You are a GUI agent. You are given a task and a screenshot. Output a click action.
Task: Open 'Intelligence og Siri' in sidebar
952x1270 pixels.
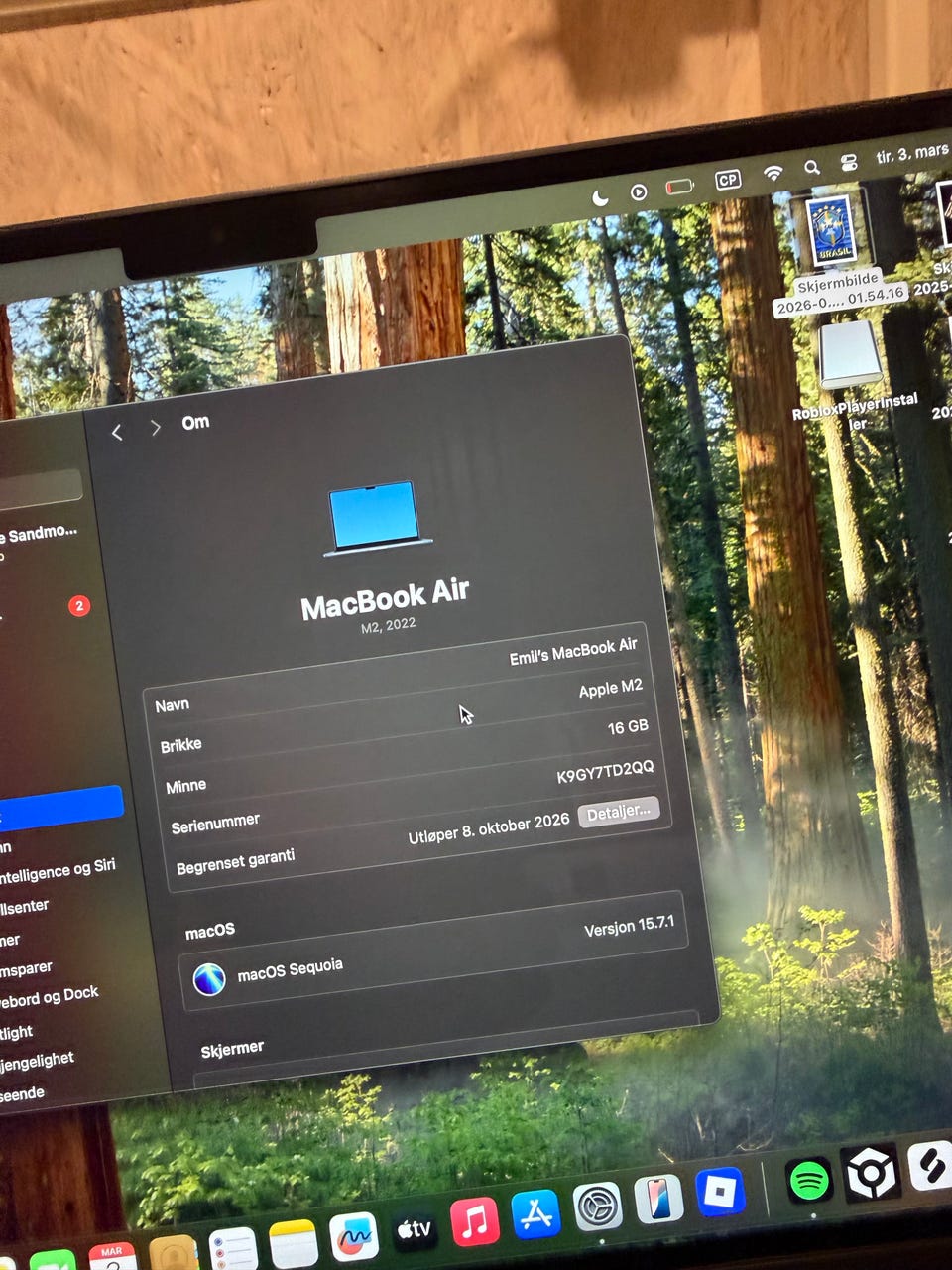point(58,871)
